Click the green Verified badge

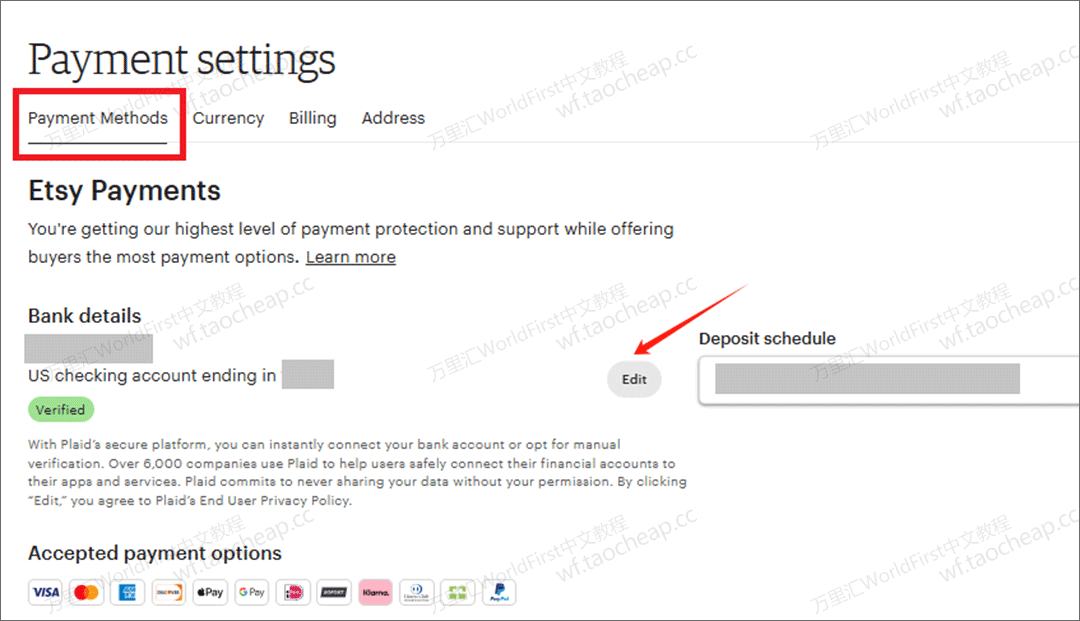(61, 410)
